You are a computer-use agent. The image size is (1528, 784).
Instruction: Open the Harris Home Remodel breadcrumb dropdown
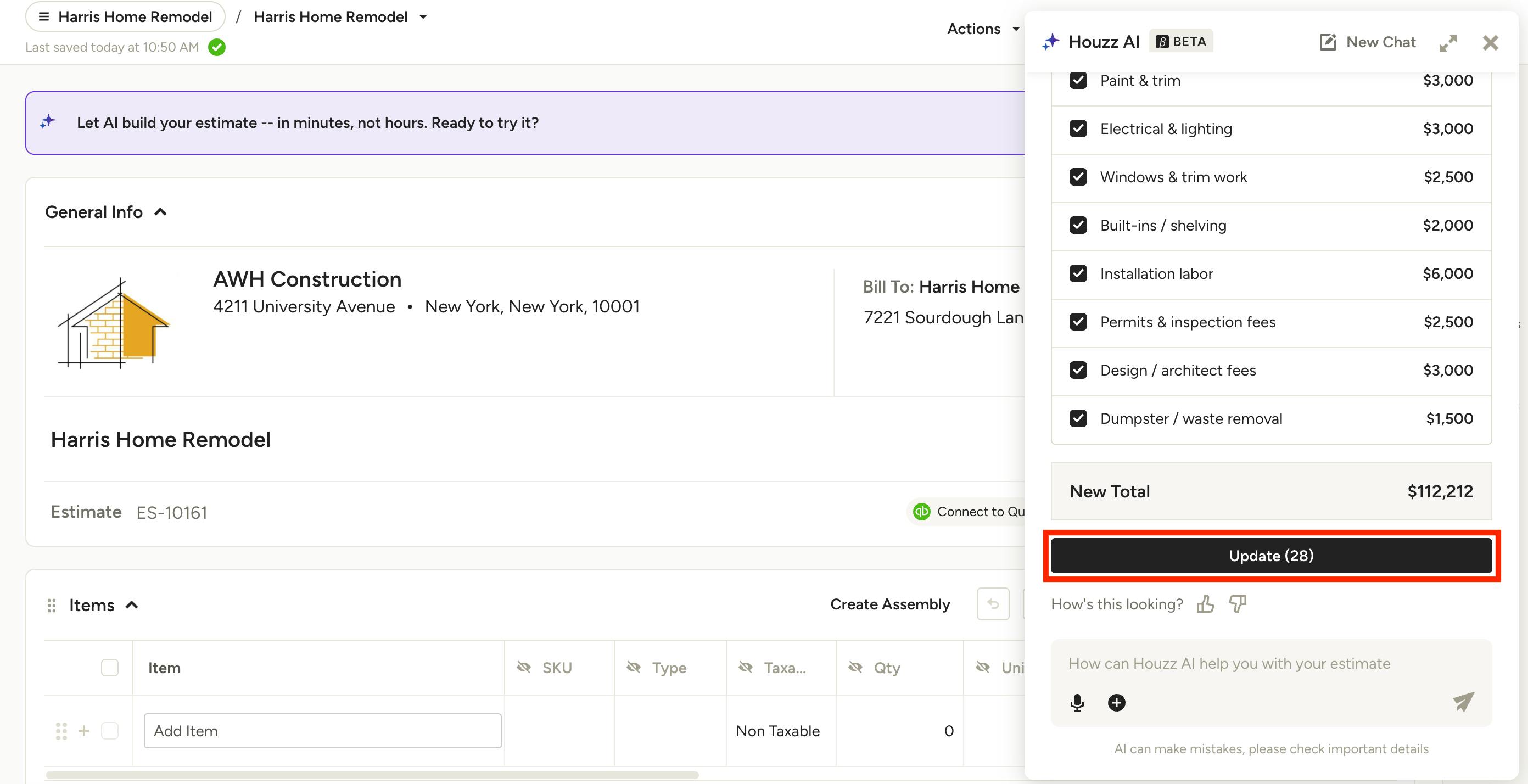coord(423,16)
